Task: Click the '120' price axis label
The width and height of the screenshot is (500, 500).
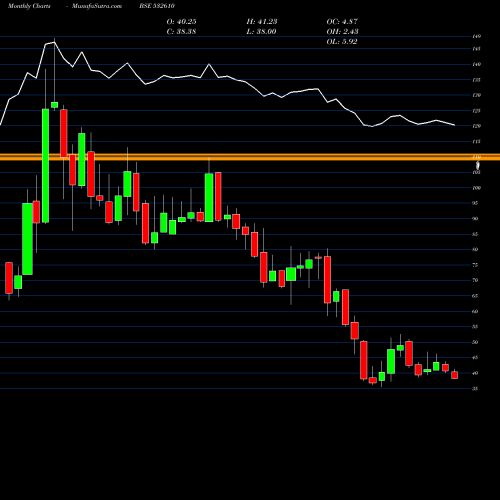Action: [477, 126]
